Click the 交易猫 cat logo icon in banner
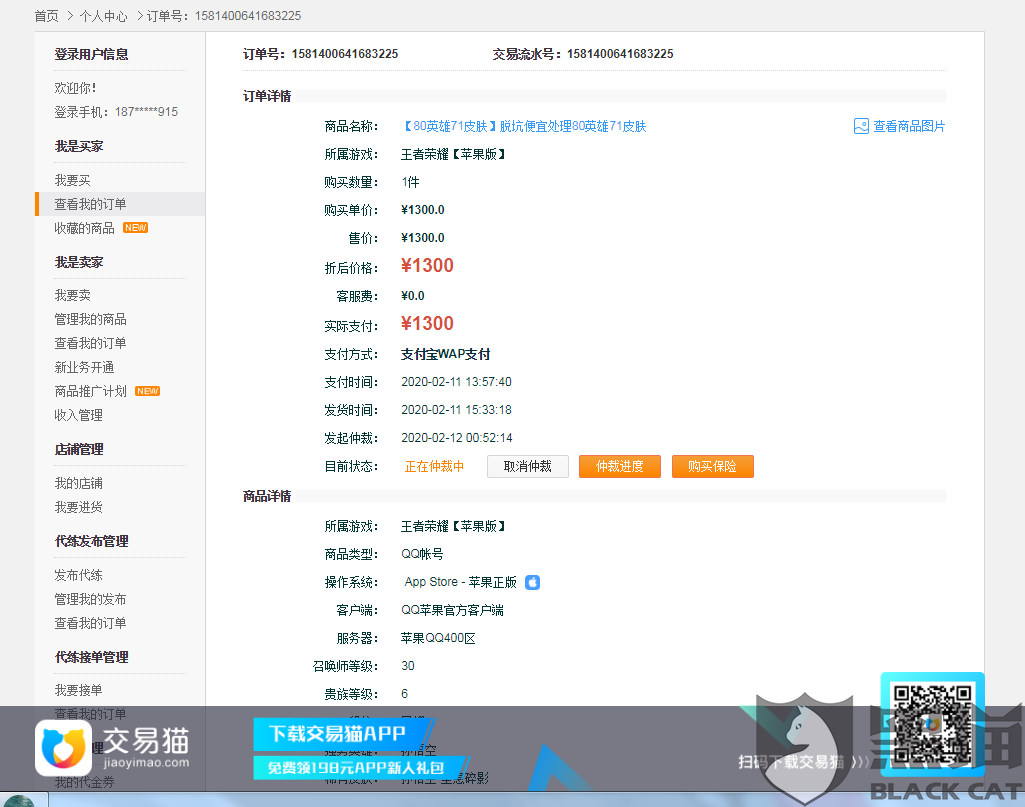Screen dimensions: 1025x807 [63, 748]
